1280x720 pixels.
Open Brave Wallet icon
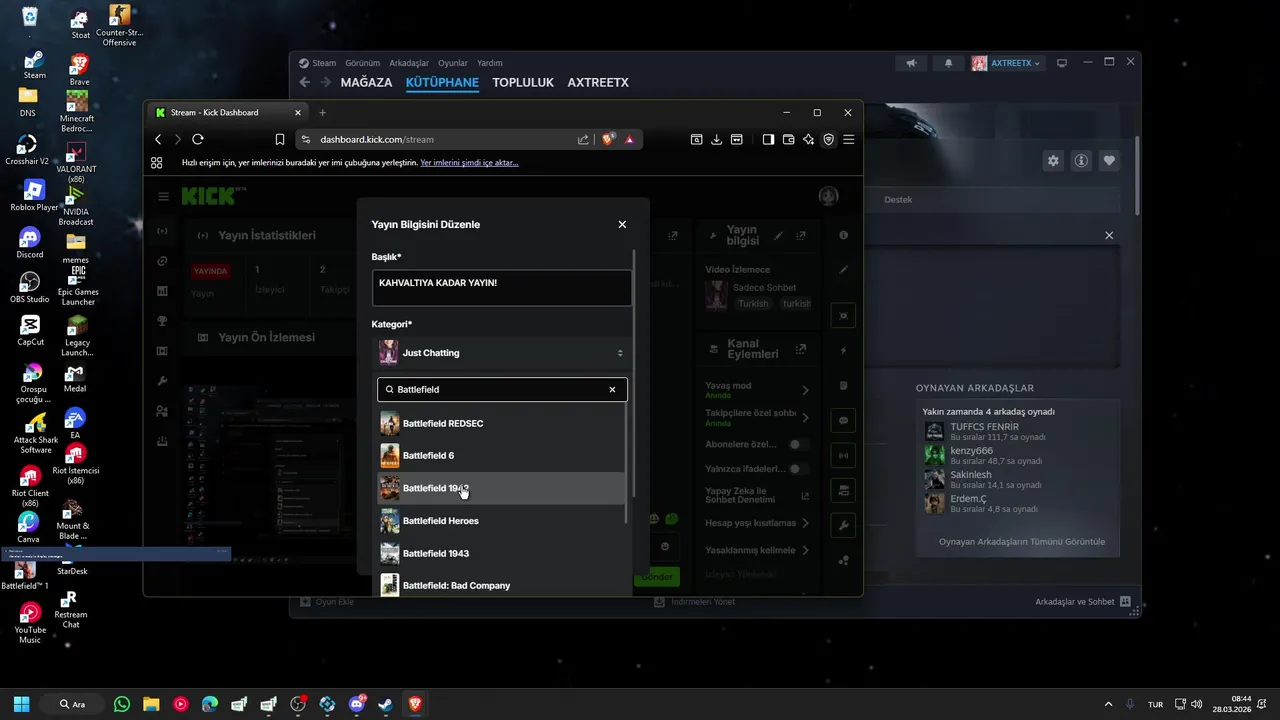[788, 139]
